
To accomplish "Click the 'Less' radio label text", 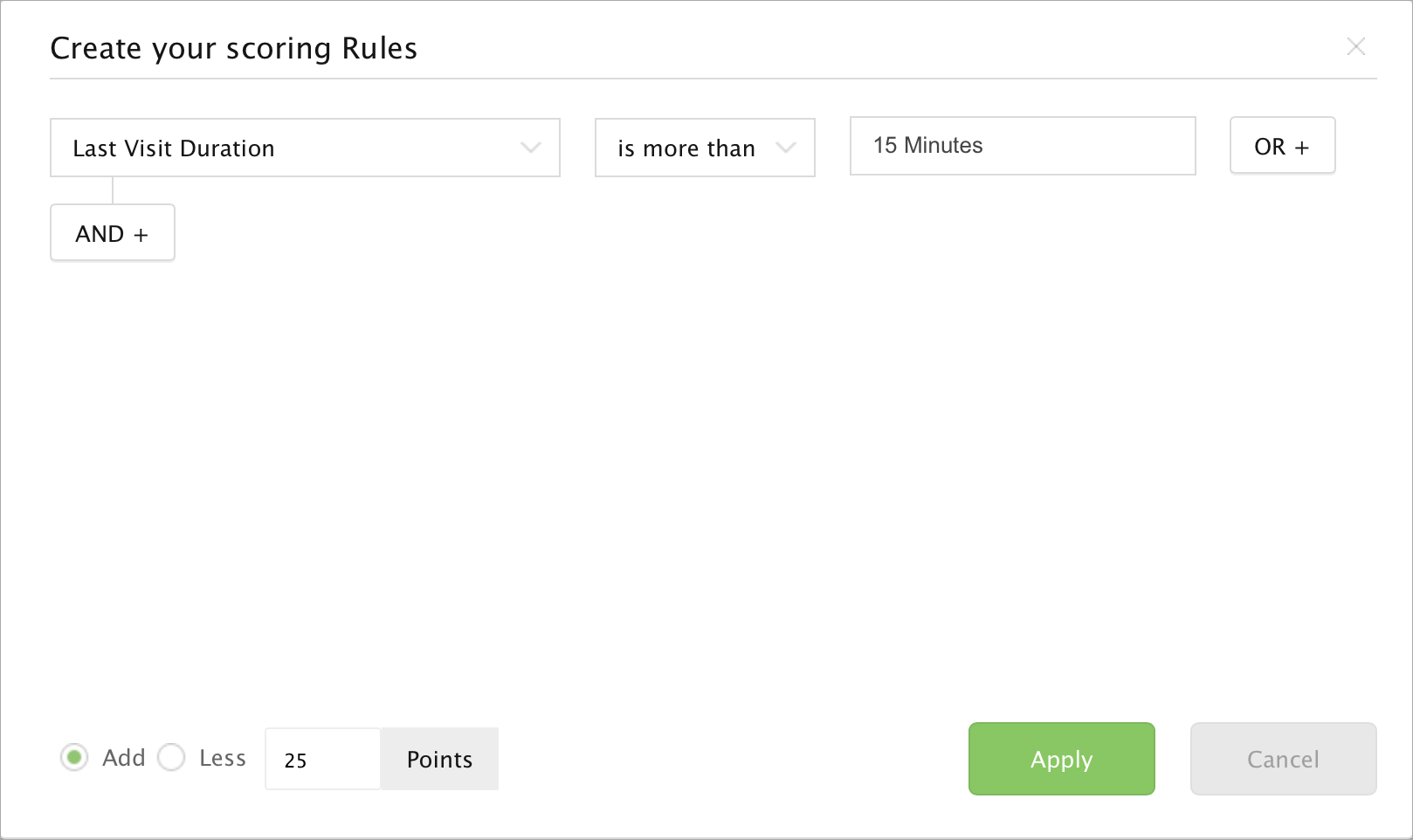I will (x=223, y=758).
